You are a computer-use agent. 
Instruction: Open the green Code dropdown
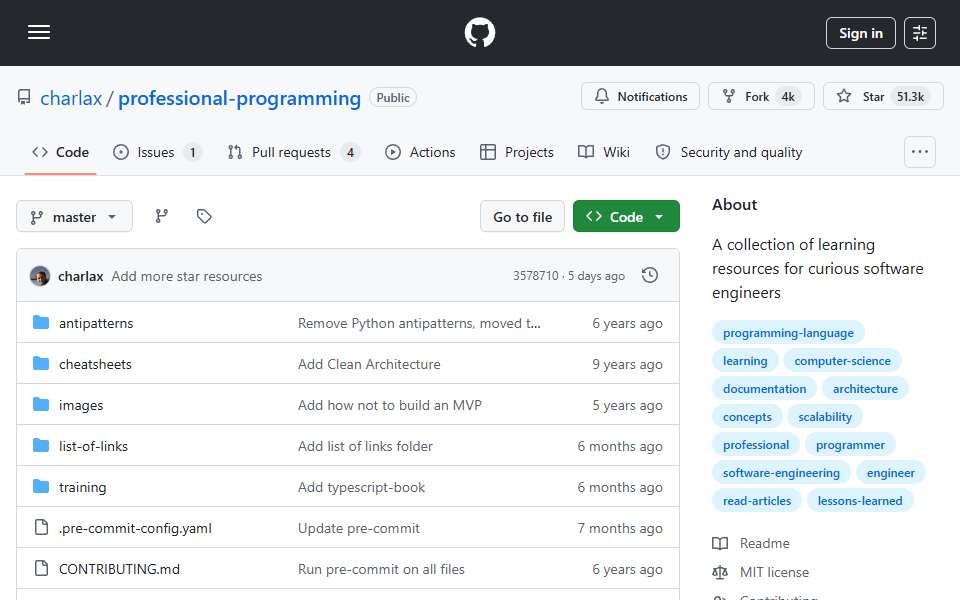(x=626, y=216)
